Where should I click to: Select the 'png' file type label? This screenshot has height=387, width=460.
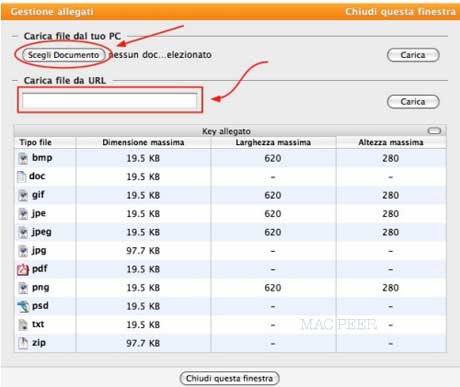coord(41,287)
